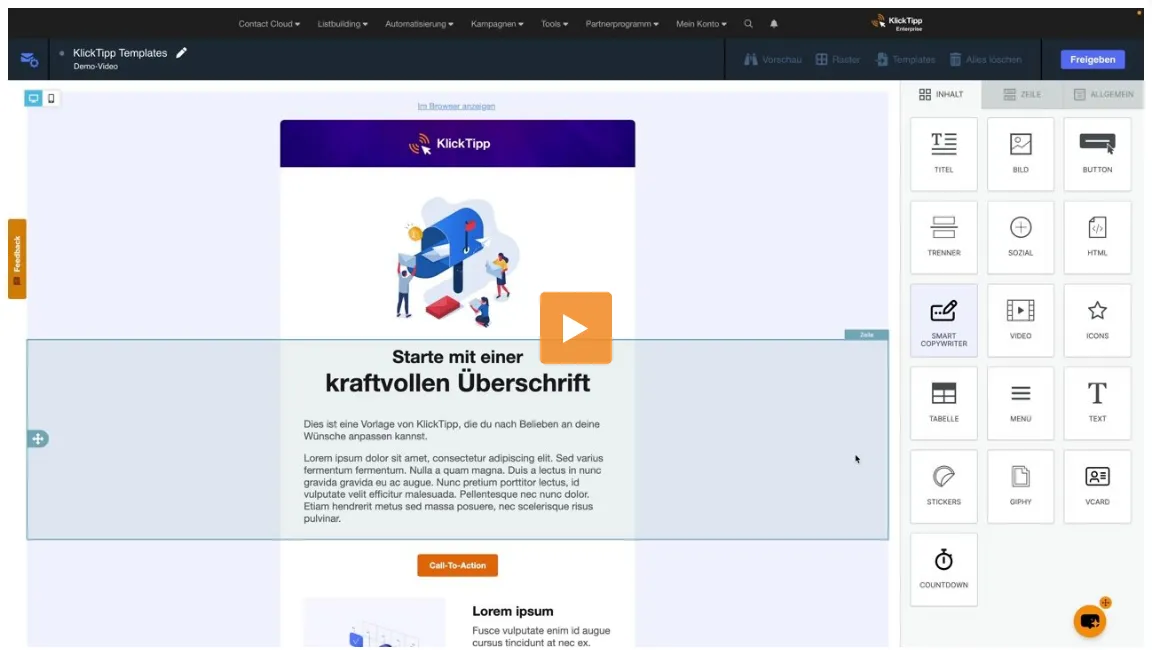Image resolution: width=1152 pixels, height=650 pixels.
Task: Expand the Mein Konto menu
Action: [701, 24]
